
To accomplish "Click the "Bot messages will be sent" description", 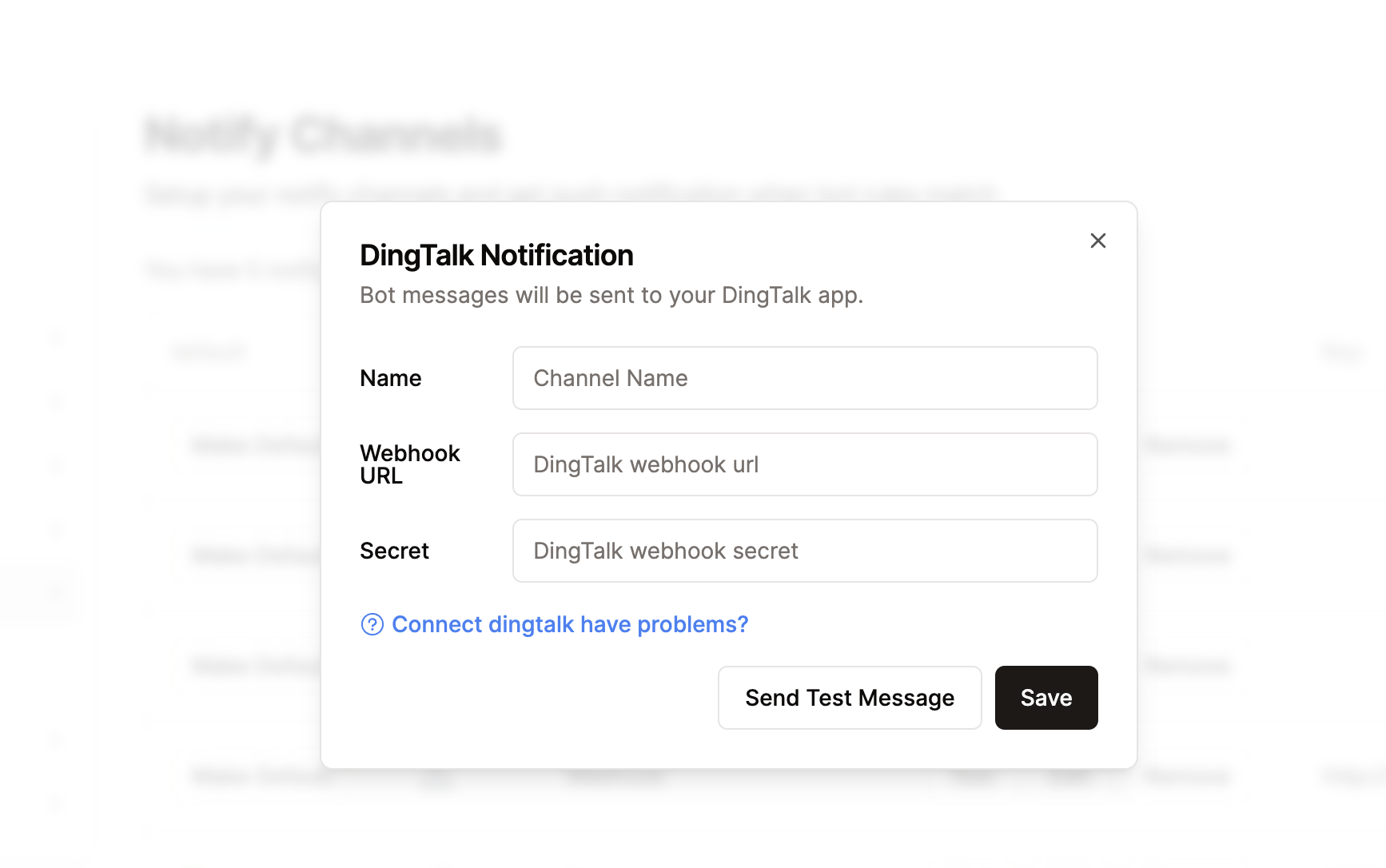I will click(611, 296).
